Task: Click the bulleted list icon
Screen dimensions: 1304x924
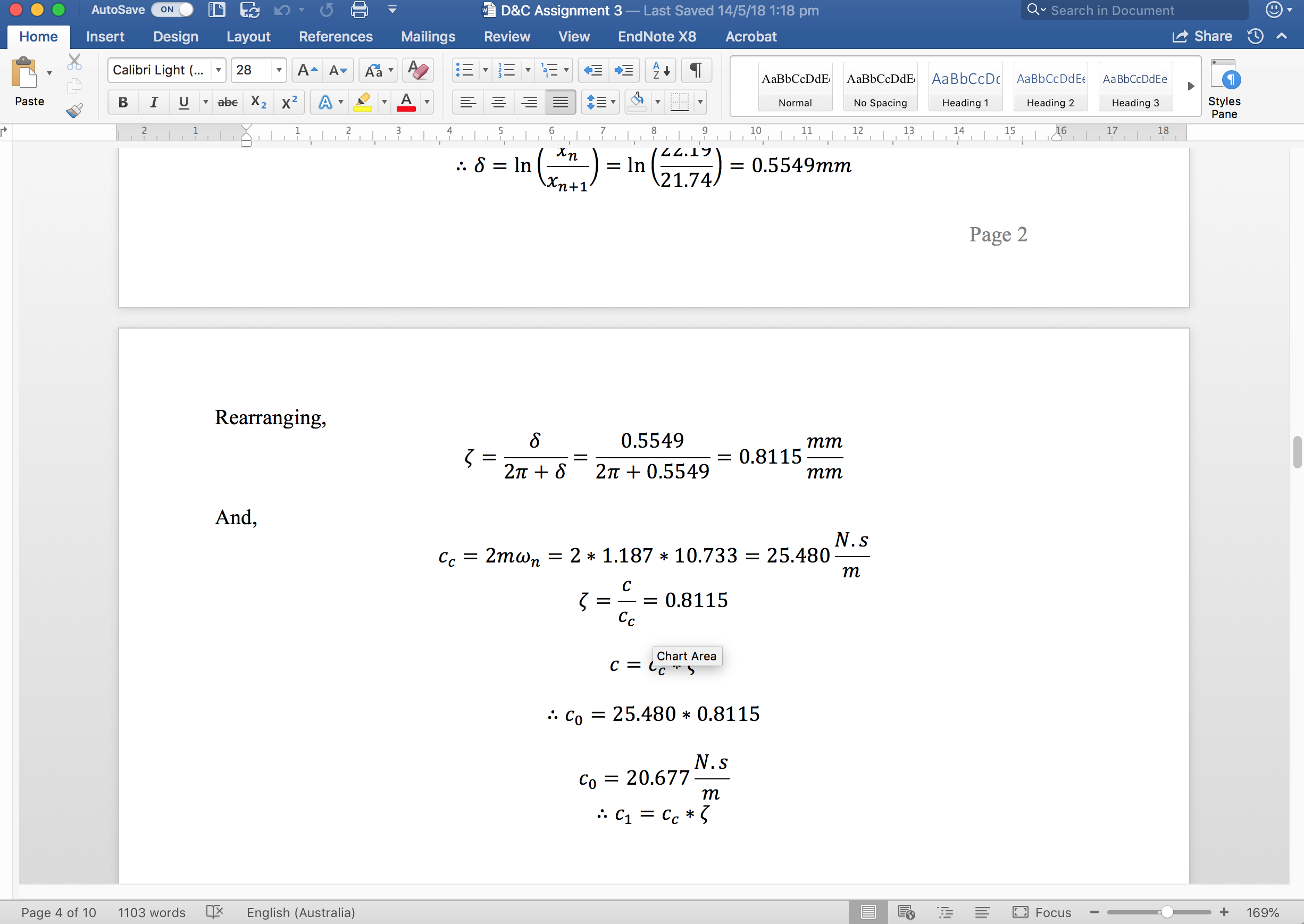Action: [464, 70]
